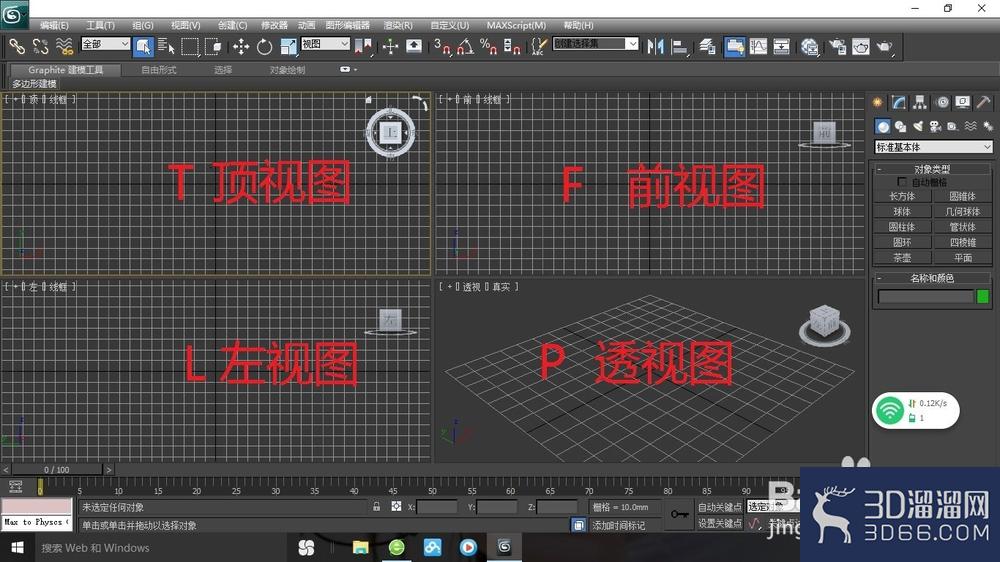Image resolution: width=1000 pixels, height=562 pixels.
Task: Activate the Select and Scale tool
Action: pyautogui.click(x=288, y=46)
